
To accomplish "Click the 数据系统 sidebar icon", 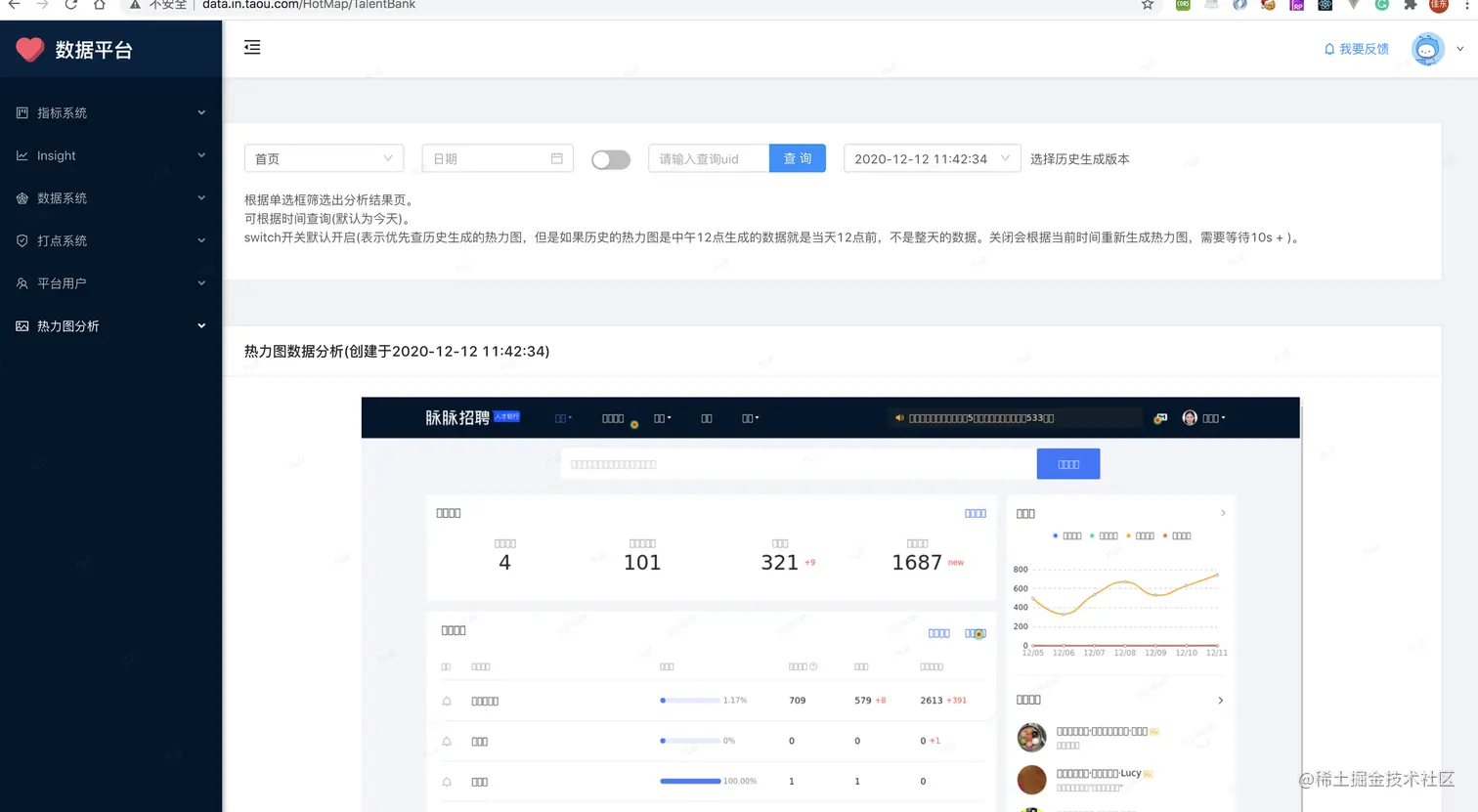I will (22, 197).
